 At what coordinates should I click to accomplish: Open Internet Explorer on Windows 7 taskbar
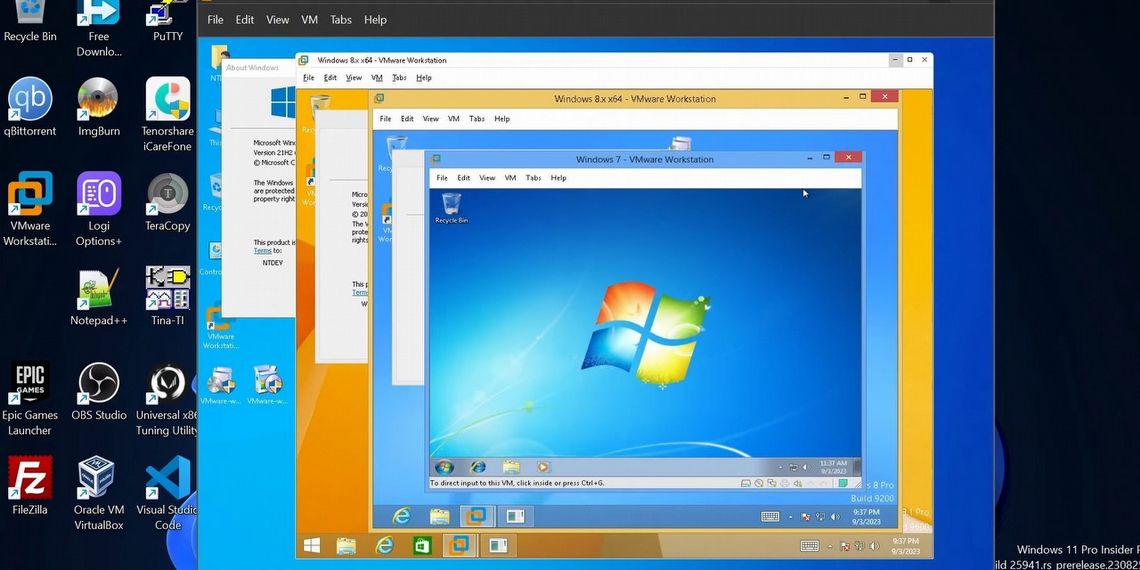(478, 467)
